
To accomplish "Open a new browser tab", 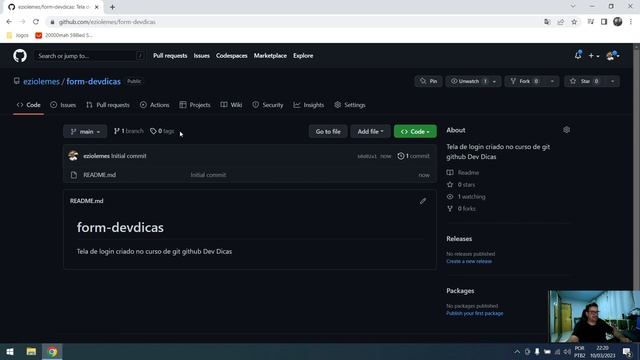I will pos(112,7).
